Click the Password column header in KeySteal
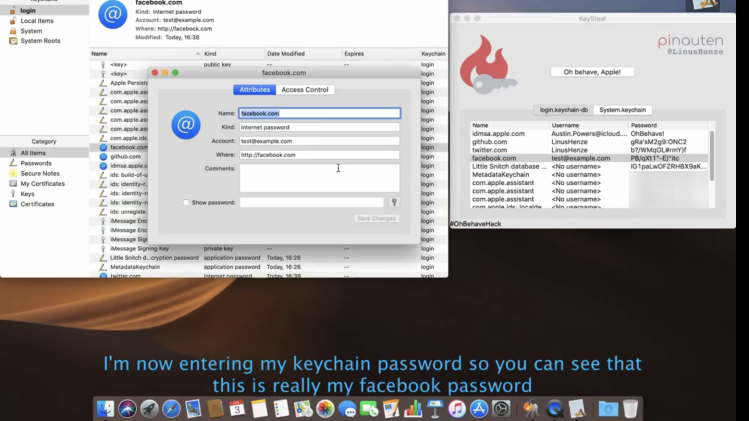The image size is (749, 421). click(668, 125)
